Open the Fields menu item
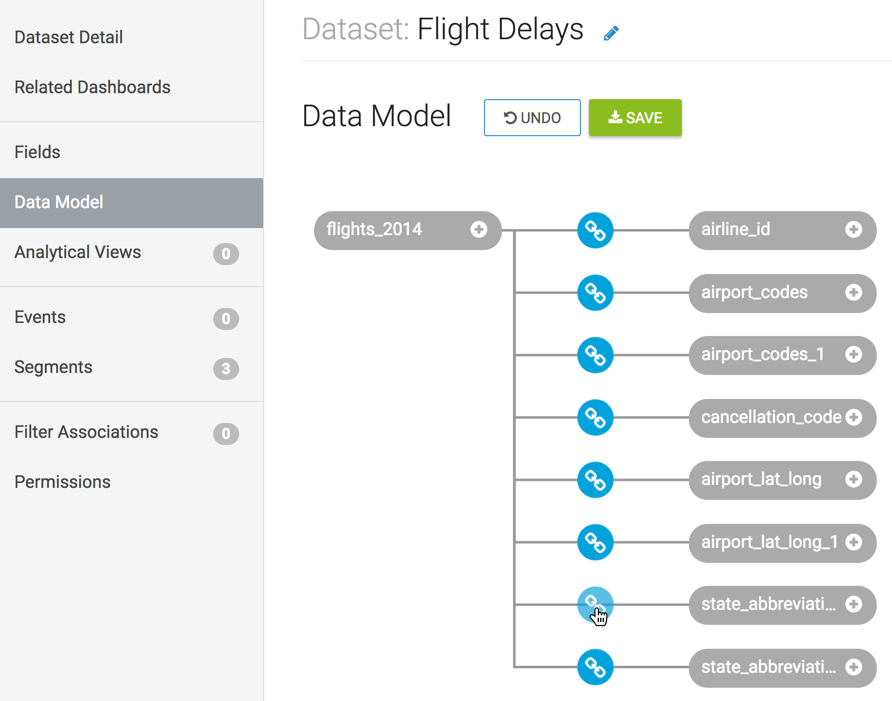This screenshot has width=892, height=701. point(37,152)
